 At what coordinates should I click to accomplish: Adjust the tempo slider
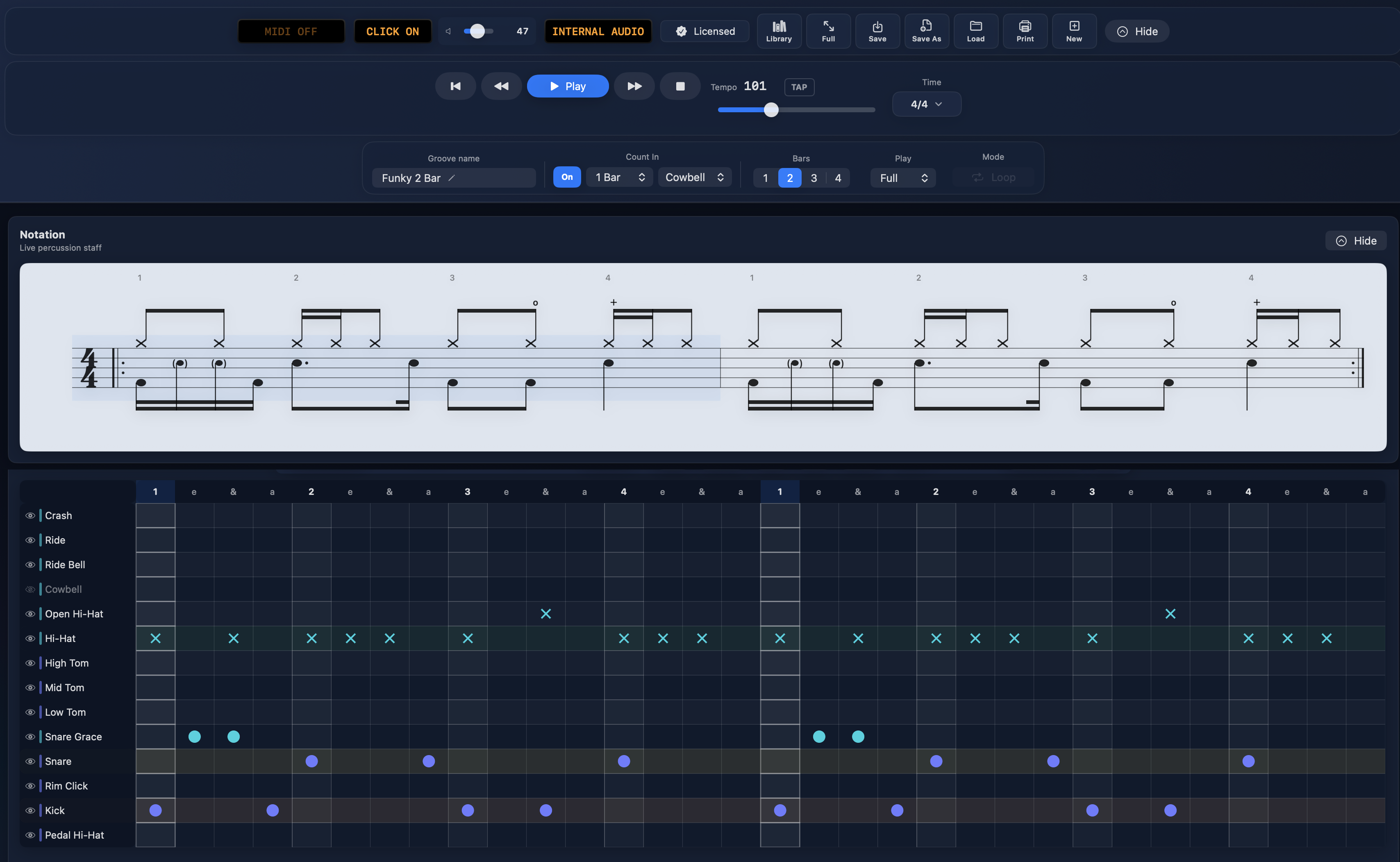coord(796,109)
